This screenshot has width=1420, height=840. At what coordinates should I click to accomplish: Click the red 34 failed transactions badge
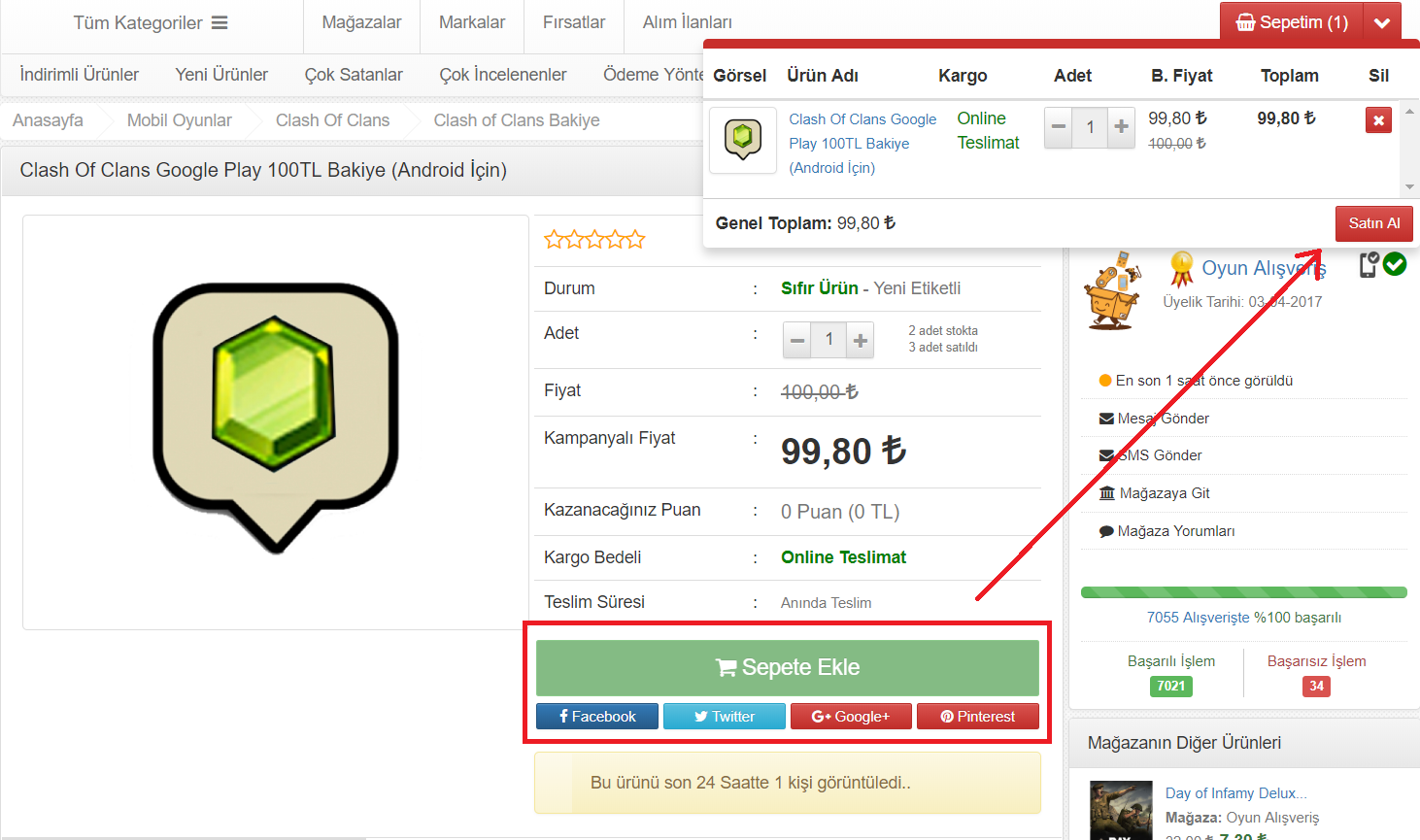(1316, 686)
